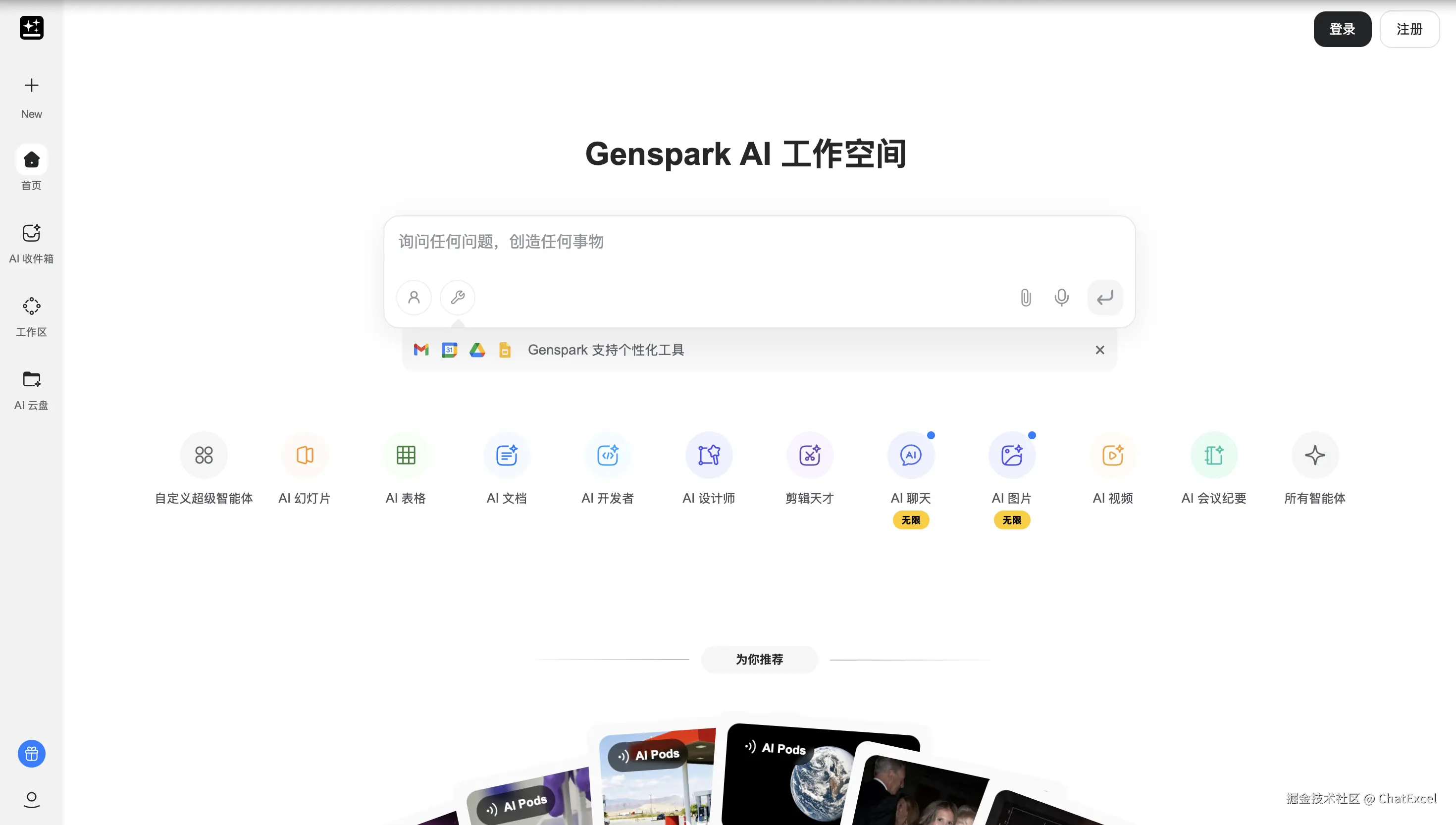
Task: Click the 登录 login button
Action: [1342, 29]
